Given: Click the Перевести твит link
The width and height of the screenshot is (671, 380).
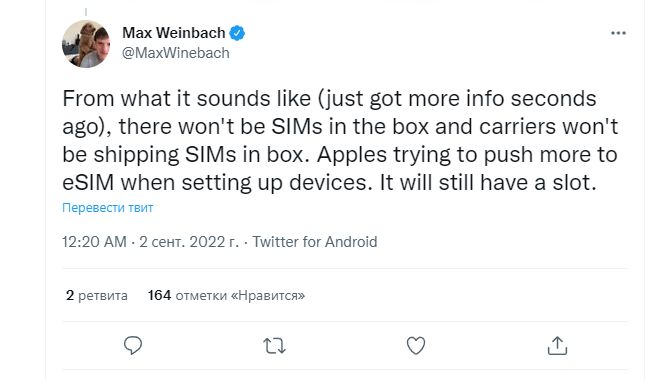Looking at the screenshot, I should pos(108,208).
